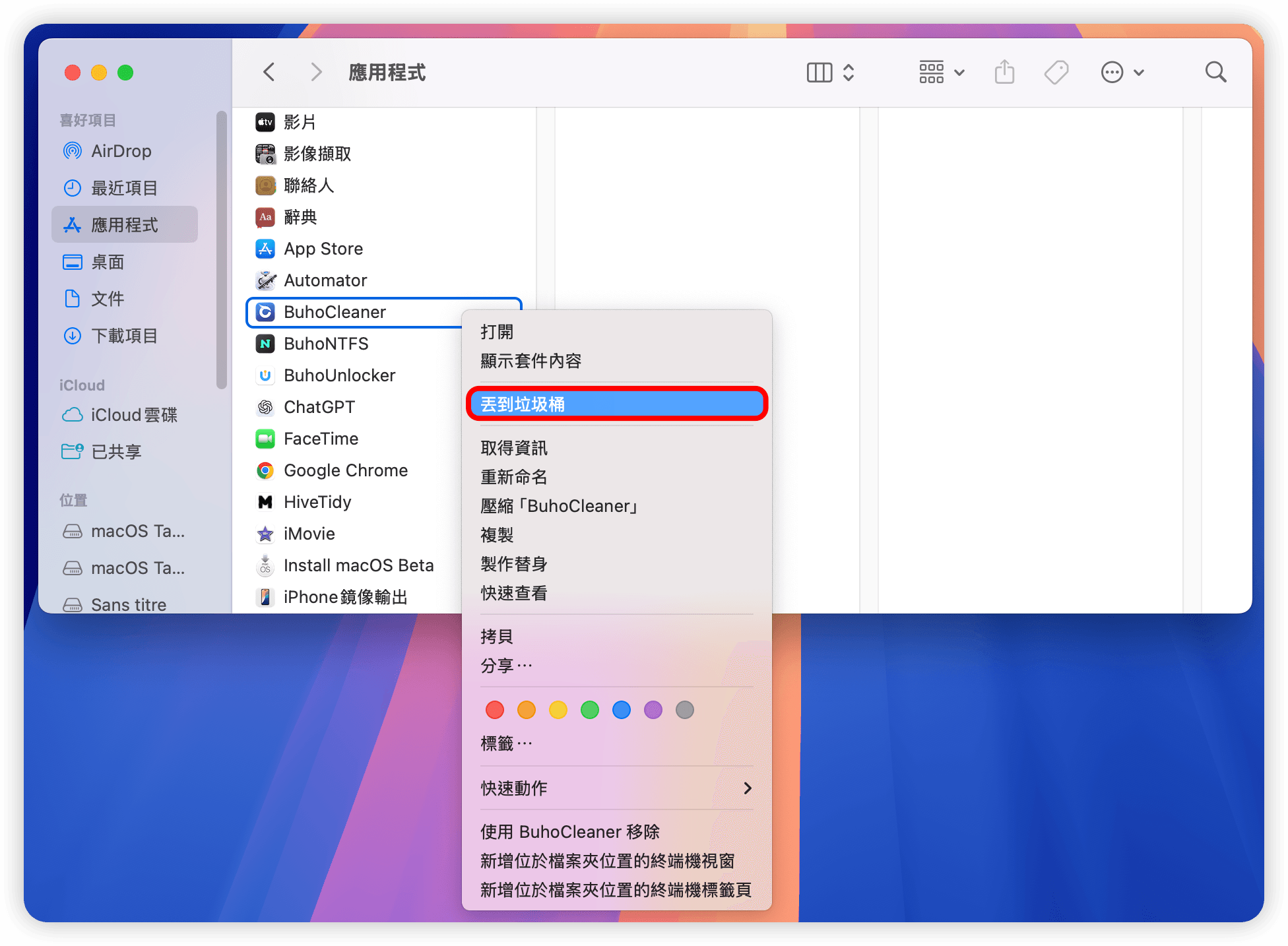
Task: Click the sidebar scrollbar
Action: point(222,250)
